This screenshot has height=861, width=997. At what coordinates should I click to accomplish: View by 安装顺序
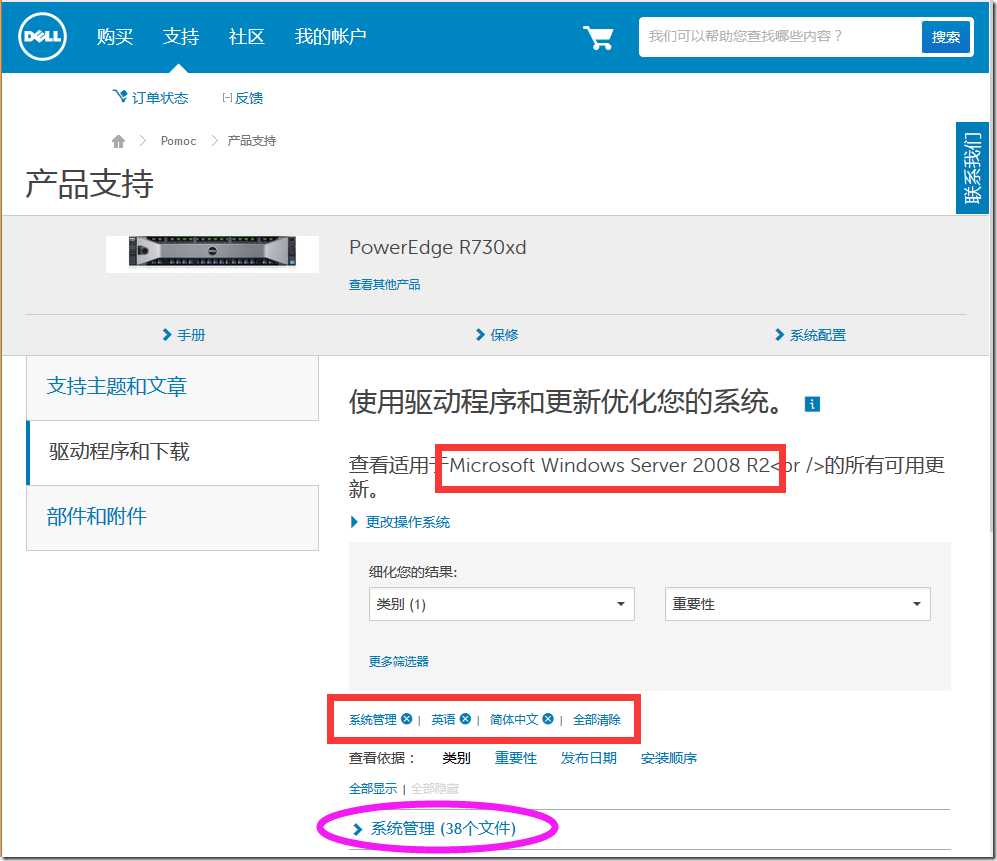[669, 758]
